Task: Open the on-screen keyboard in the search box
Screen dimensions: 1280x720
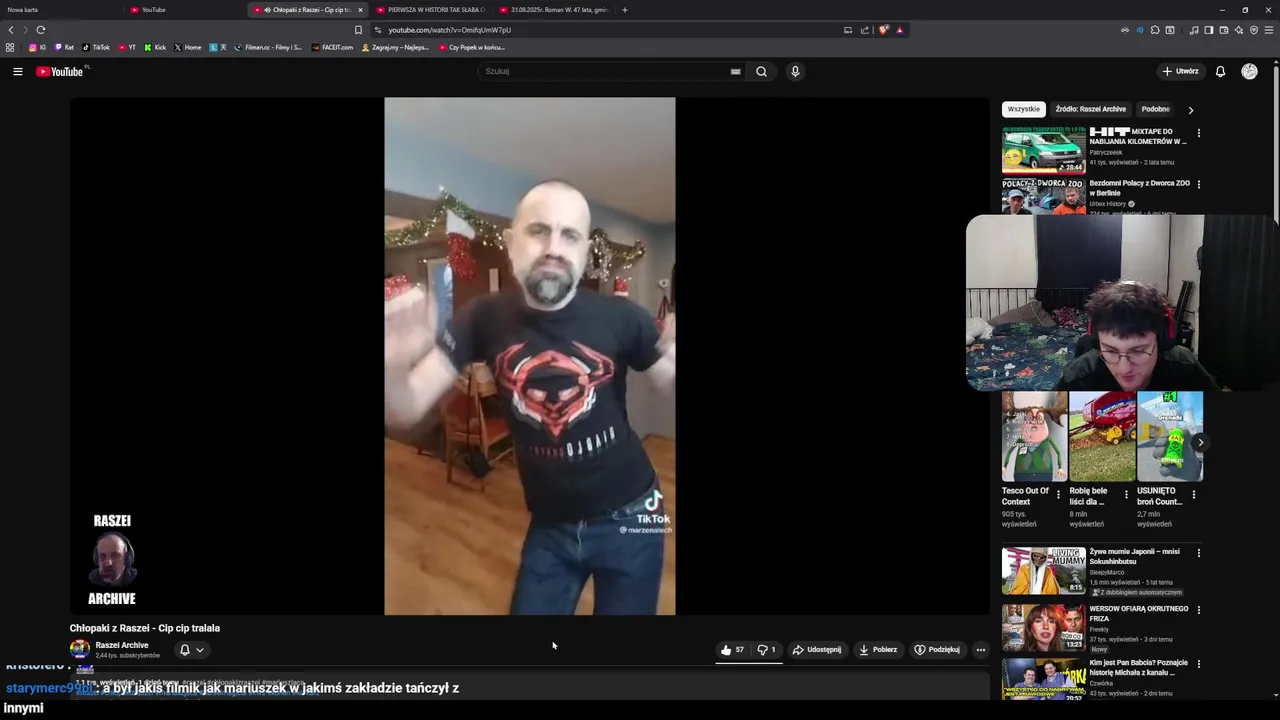Action: pos(735,71)
